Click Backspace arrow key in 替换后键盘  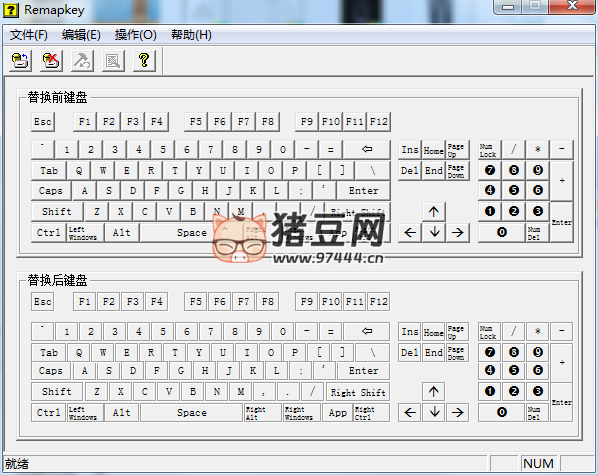367,331
